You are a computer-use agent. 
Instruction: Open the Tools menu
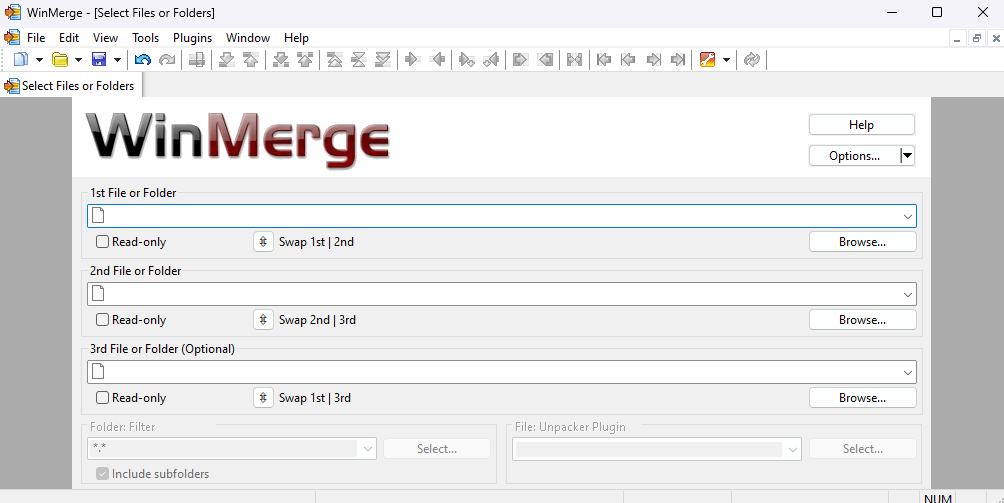click(x=145, y=38)
